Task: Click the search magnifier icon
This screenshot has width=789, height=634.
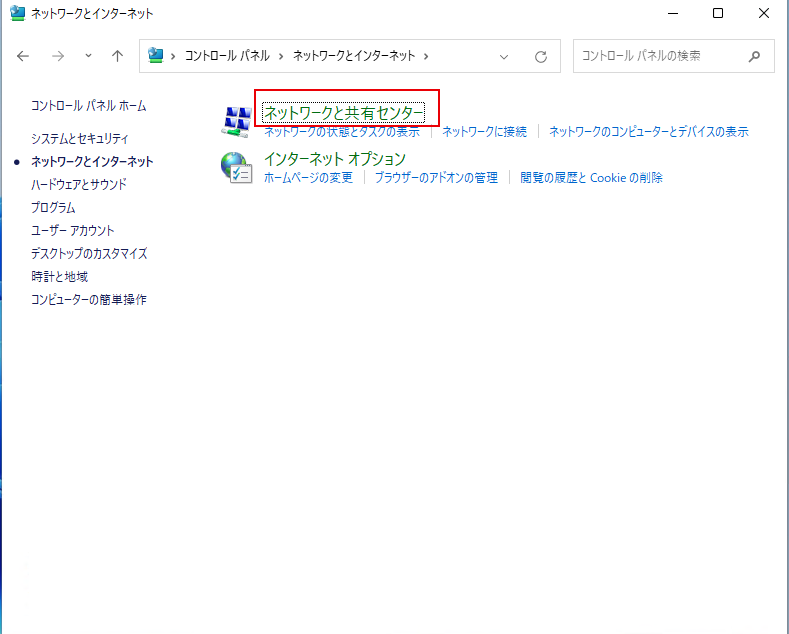Action: coord(755,57)
